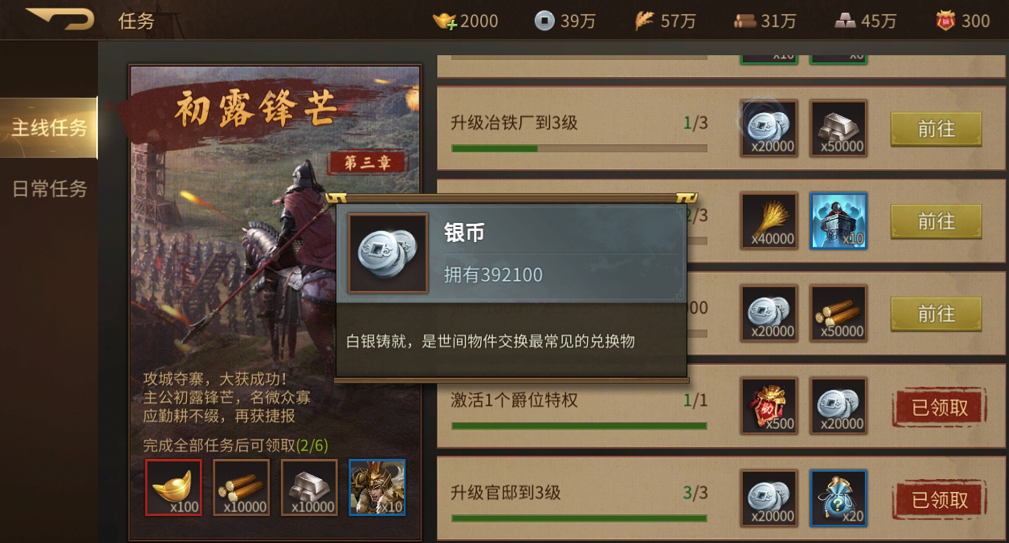The image size is (1009, 543).
Task: Switch to the 主线任务 tab
Action: [49, 128]
